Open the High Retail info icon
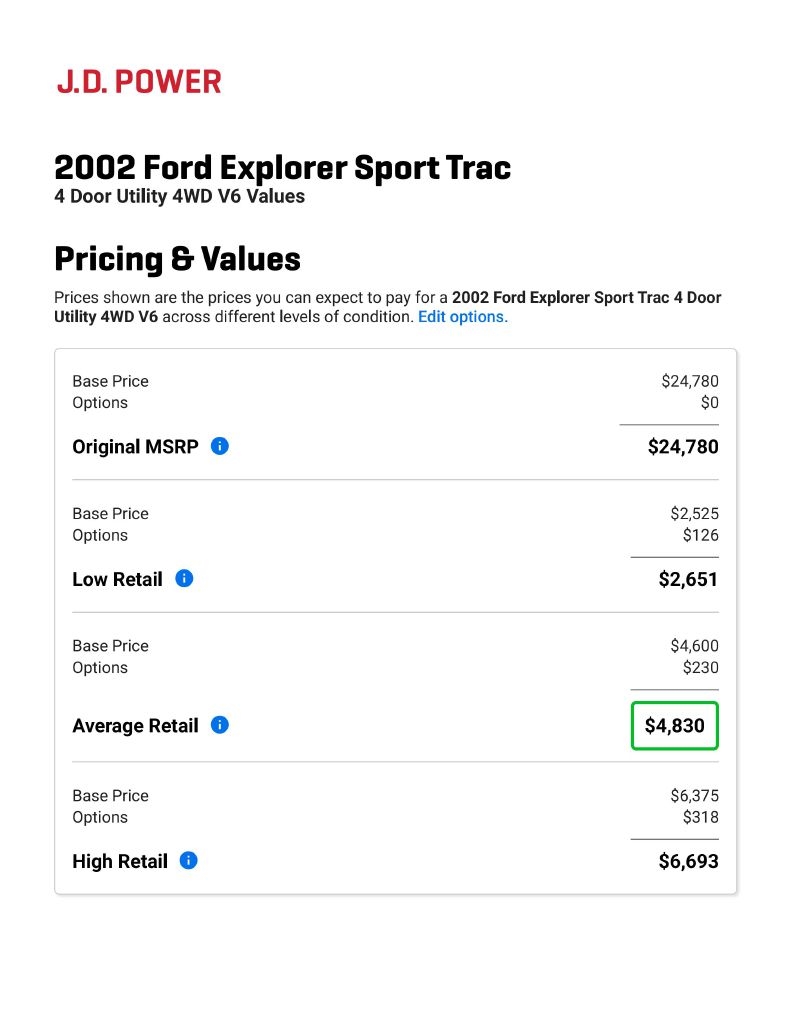Screen dimensions: 791x1024 [x=189, y=860]
